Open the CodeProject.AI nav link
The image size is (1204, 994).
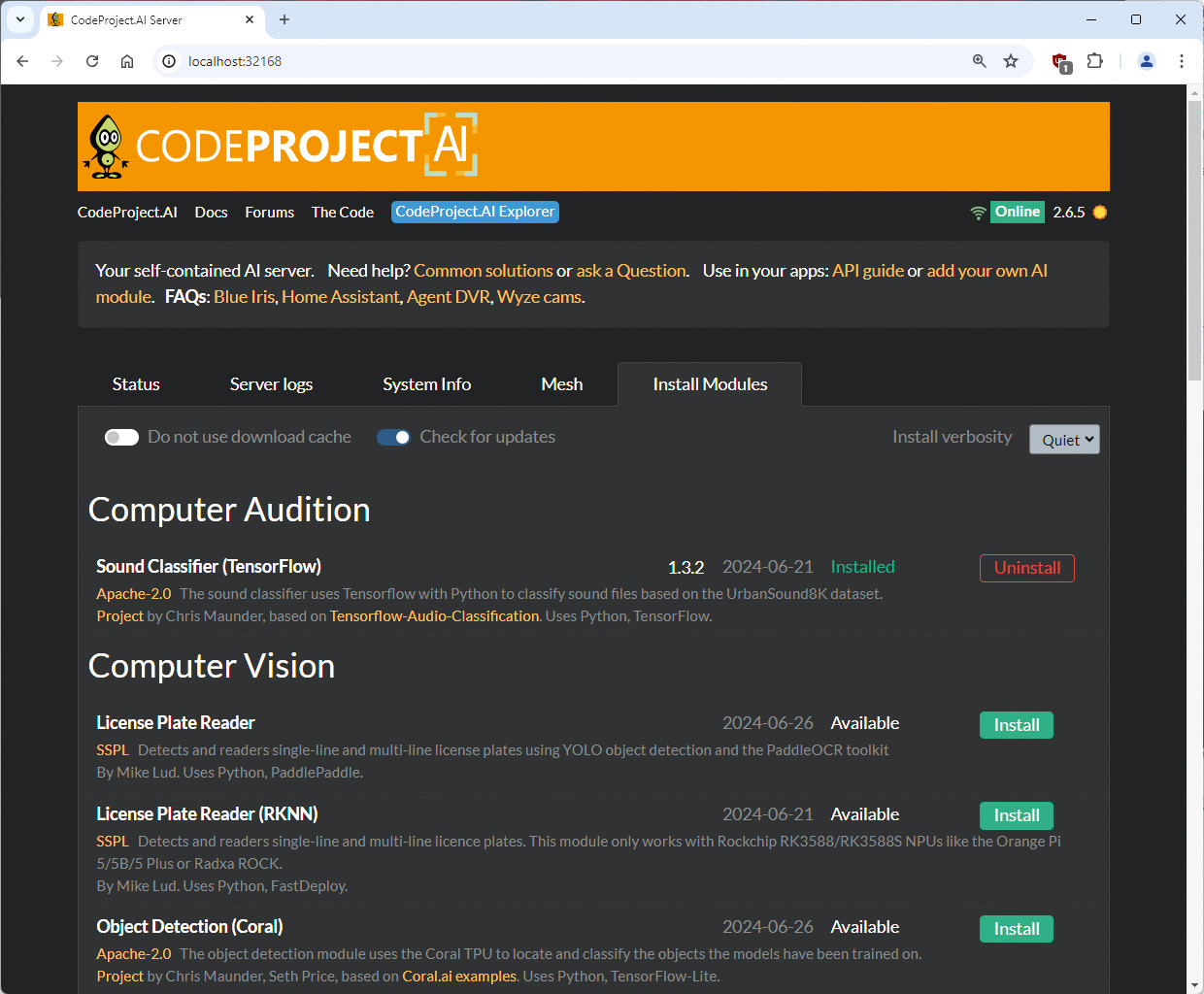[127, 213]
